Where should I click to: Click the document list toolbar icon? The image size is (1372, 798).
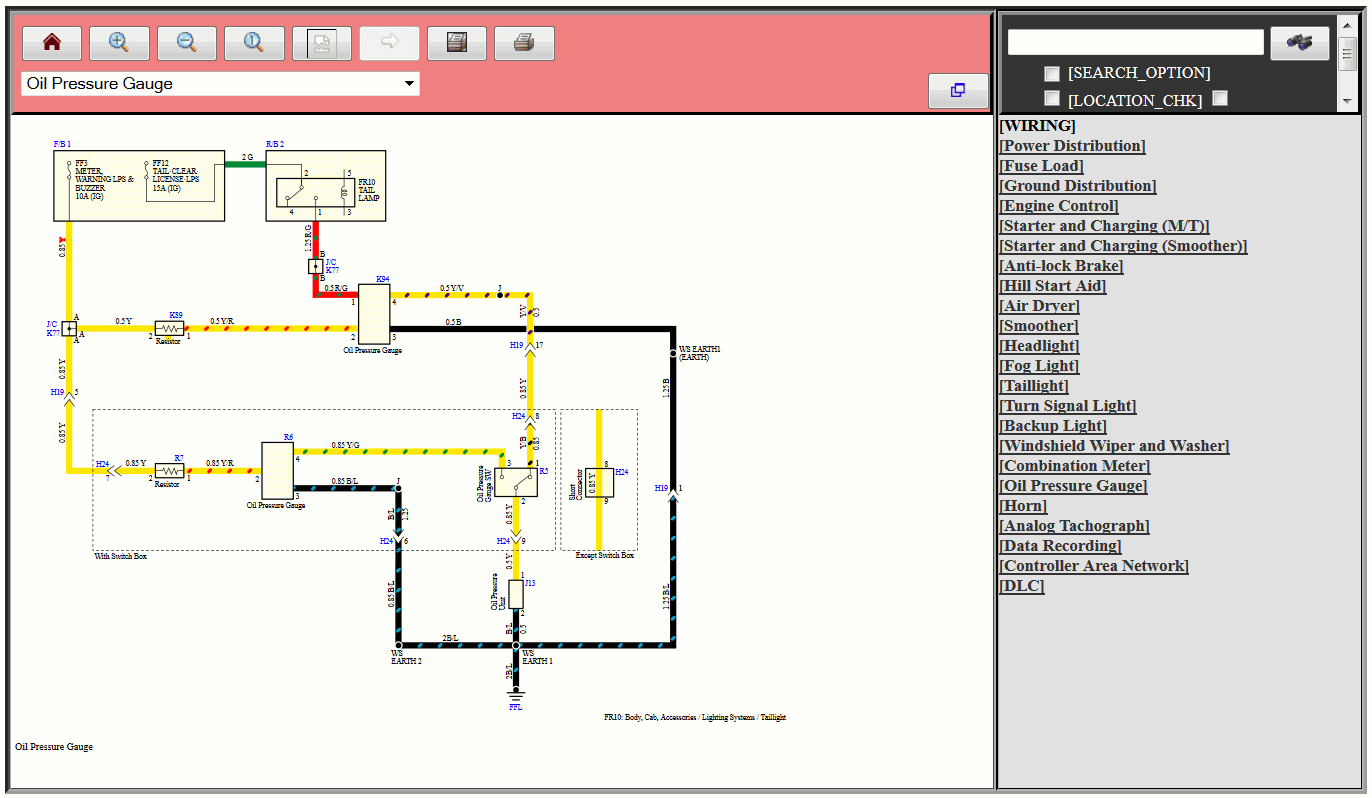click(457, 43)
